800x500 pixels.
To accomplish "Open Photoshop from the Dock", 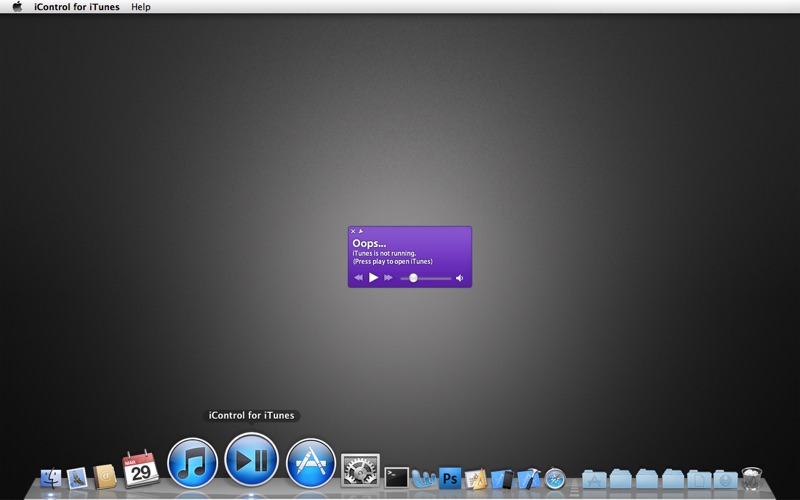I will pos(450,478).
